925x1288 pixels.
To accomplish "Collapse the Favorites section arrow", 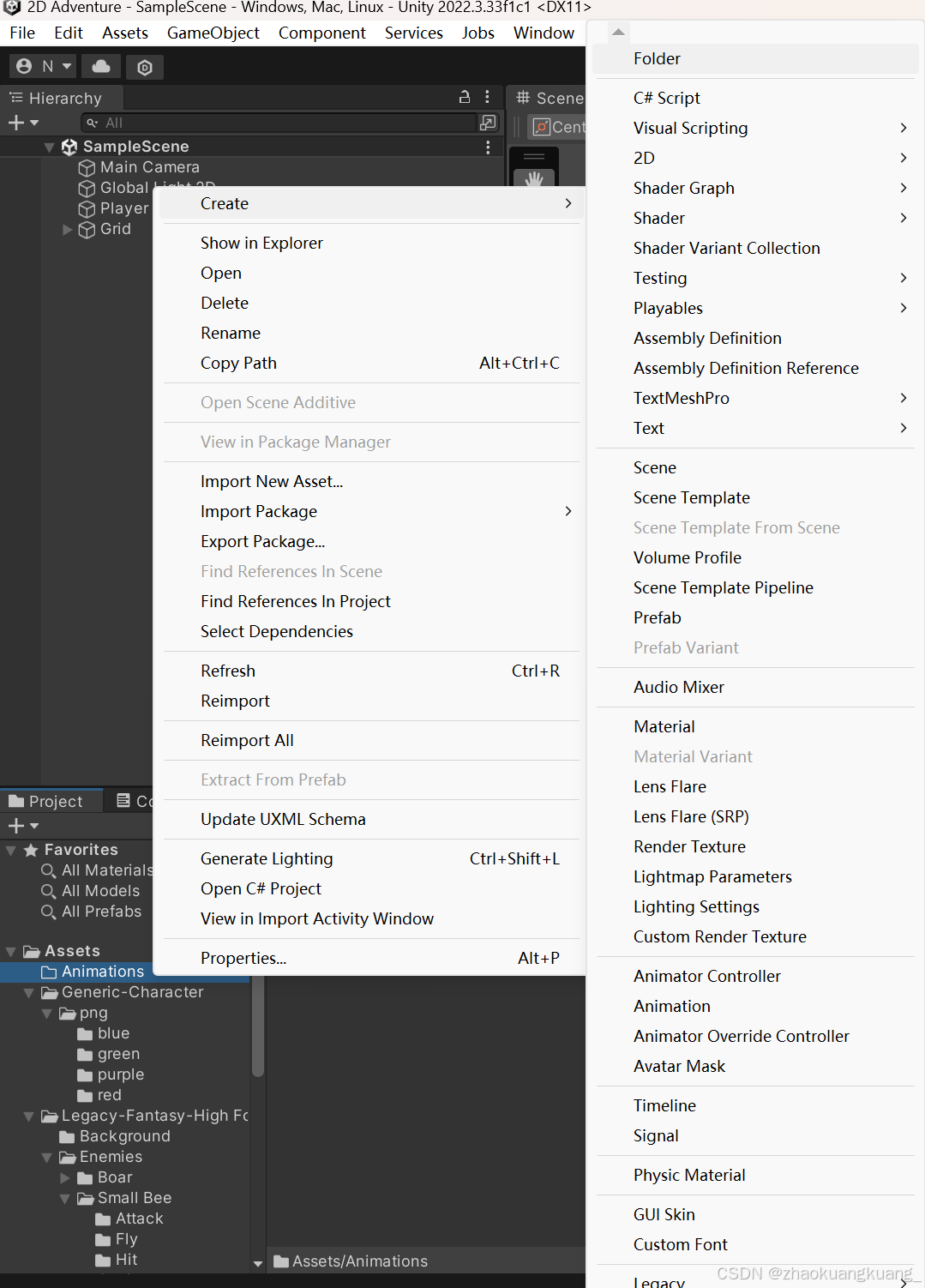I will [x=11, y=851].
